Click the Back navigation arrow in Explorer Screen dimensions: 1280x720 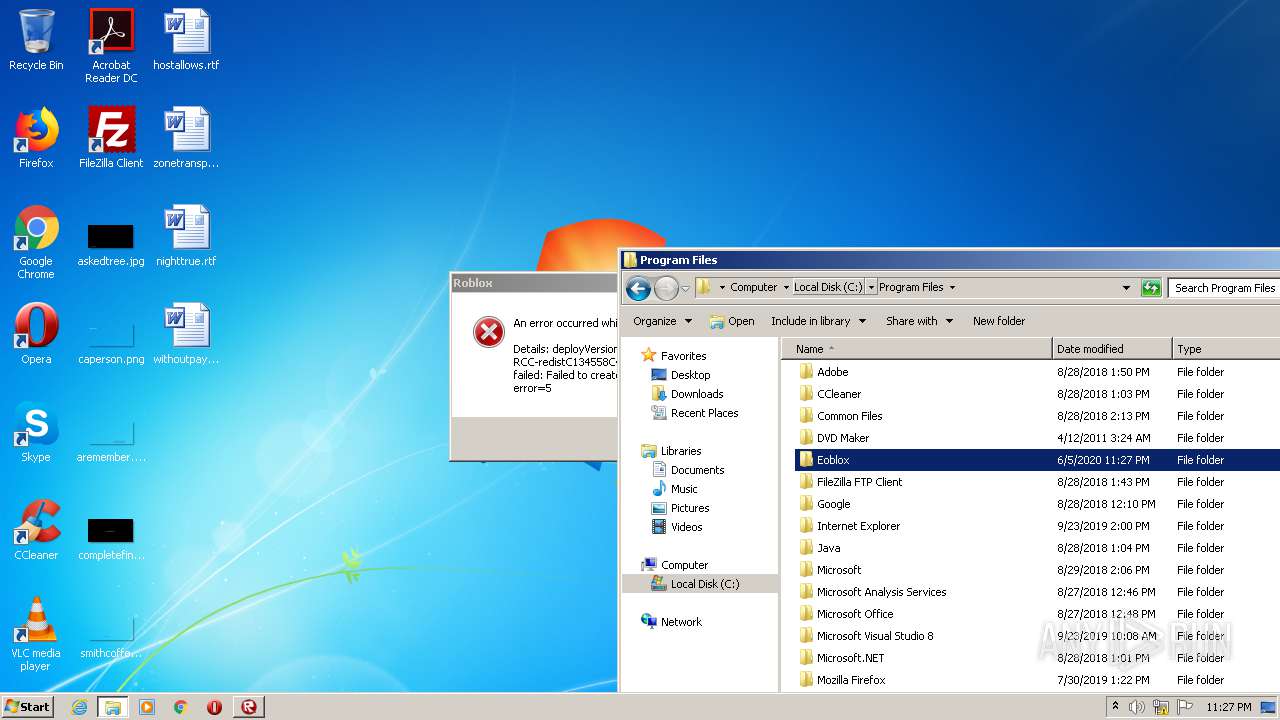tap(638, 288)
